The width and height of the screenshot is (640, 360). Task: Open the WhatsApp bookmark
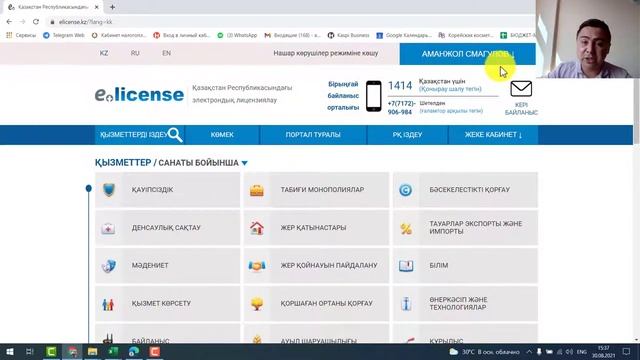(x=237, y=36)
